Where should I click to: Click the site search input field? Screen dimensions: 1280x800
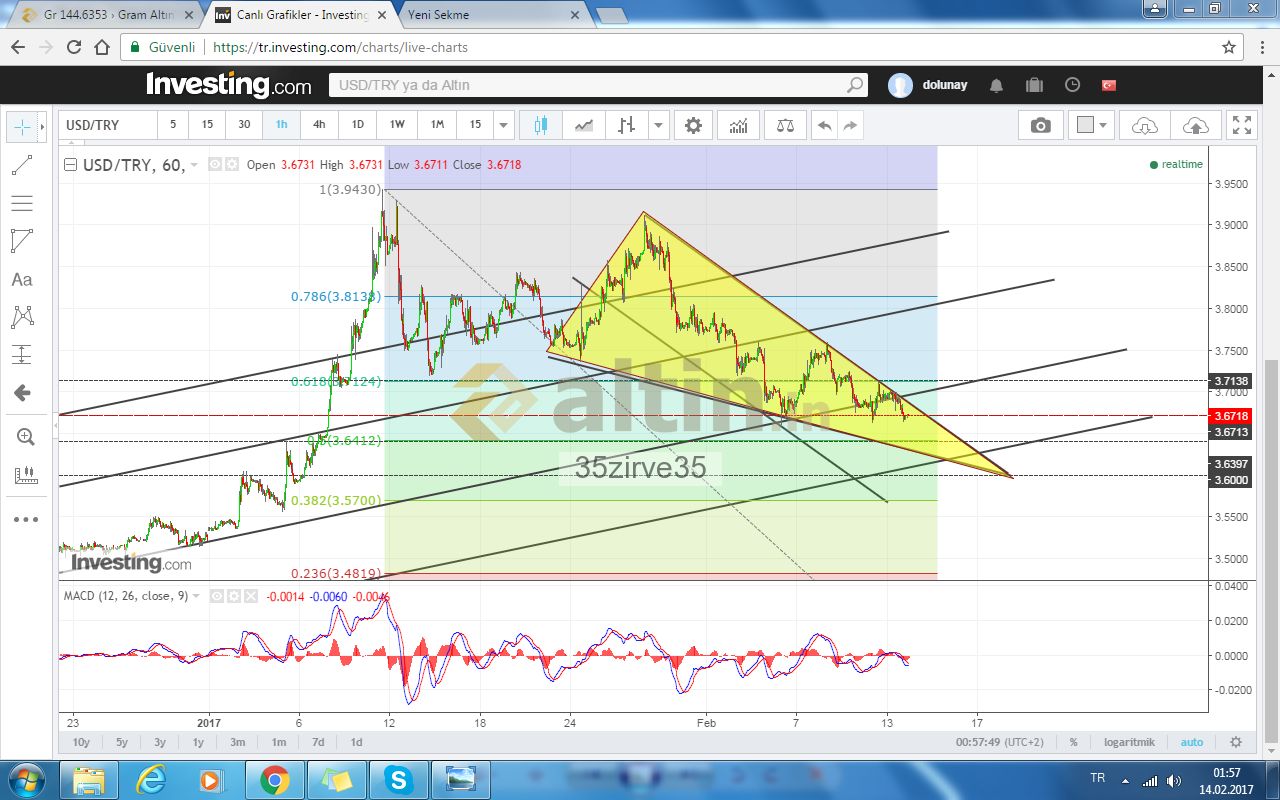pos(590,85)
